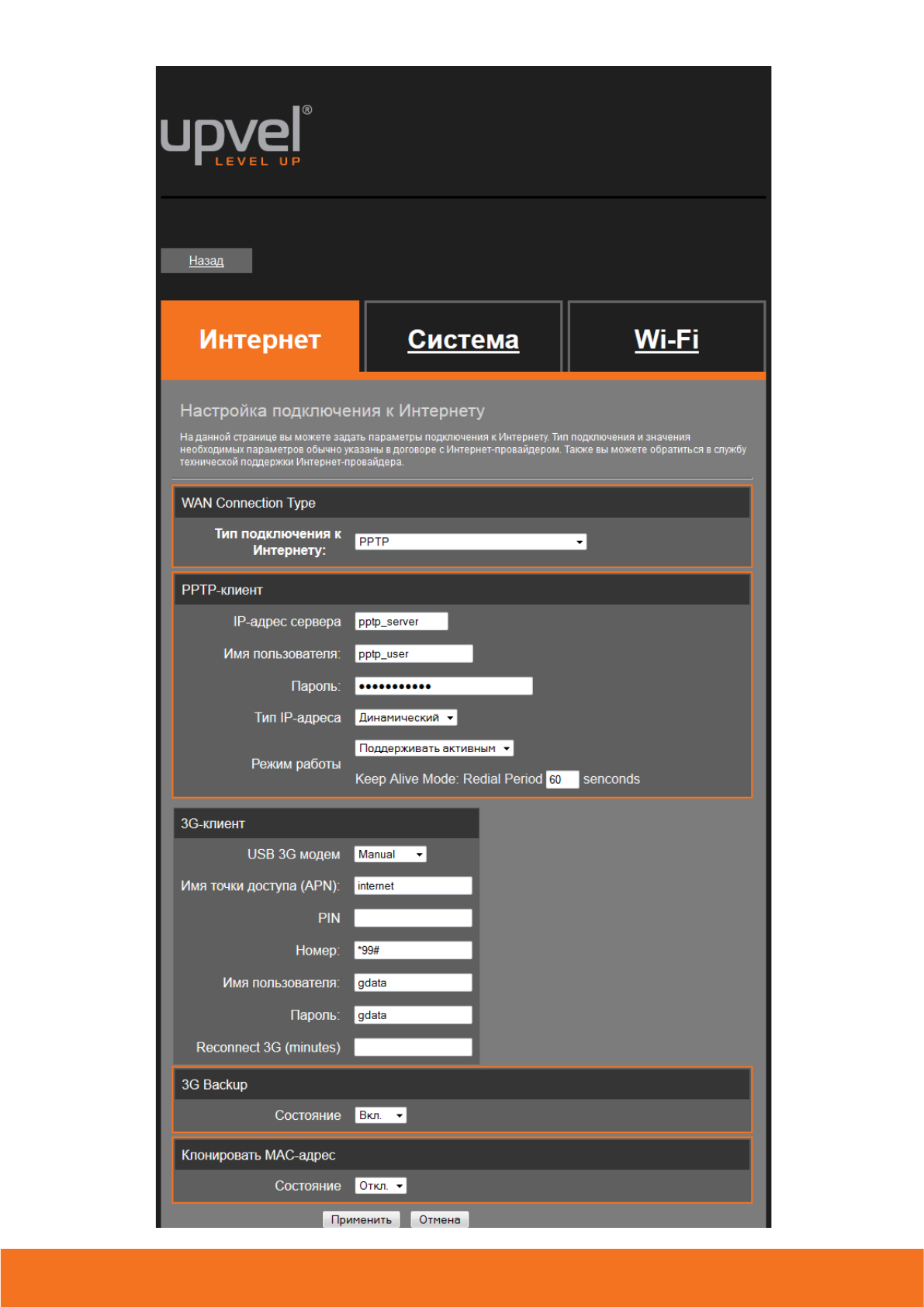The image size is (924, 1307).
Task: Go back via the Назад link
Action: coord(206,261)
